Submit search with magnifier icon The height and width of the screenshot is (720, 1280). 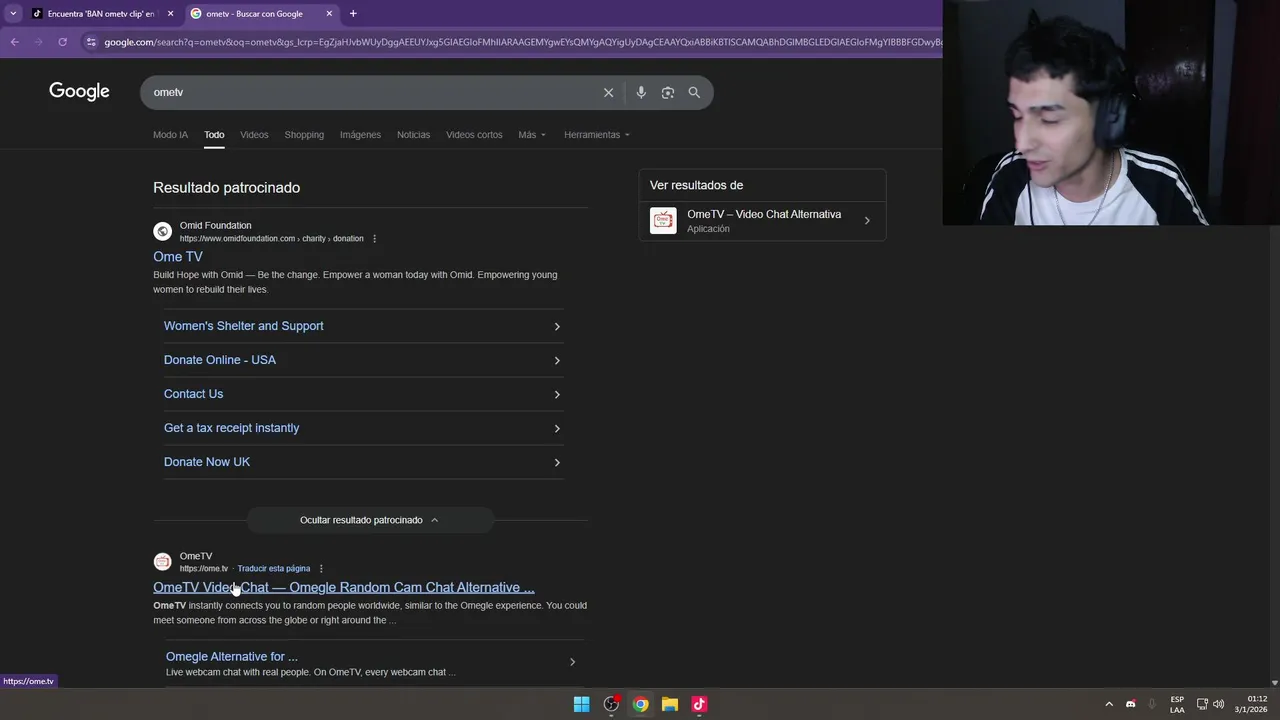click(x=694, y=92)
